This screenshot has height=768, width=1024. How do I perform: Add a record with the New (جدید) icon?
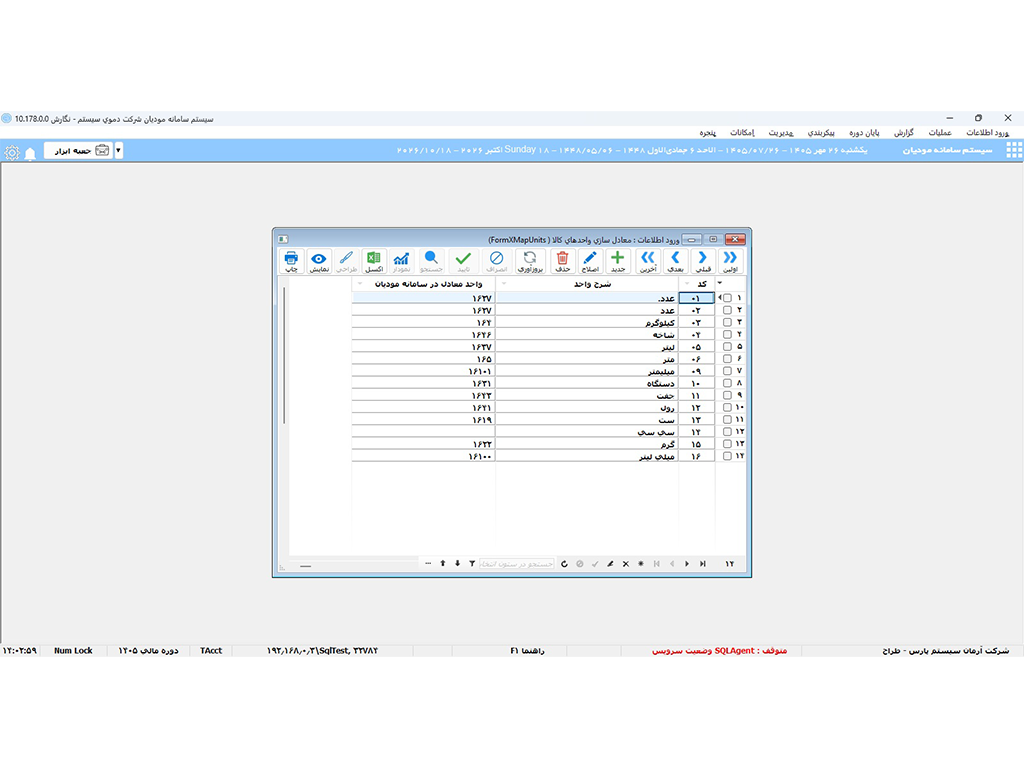pos(618,261)
